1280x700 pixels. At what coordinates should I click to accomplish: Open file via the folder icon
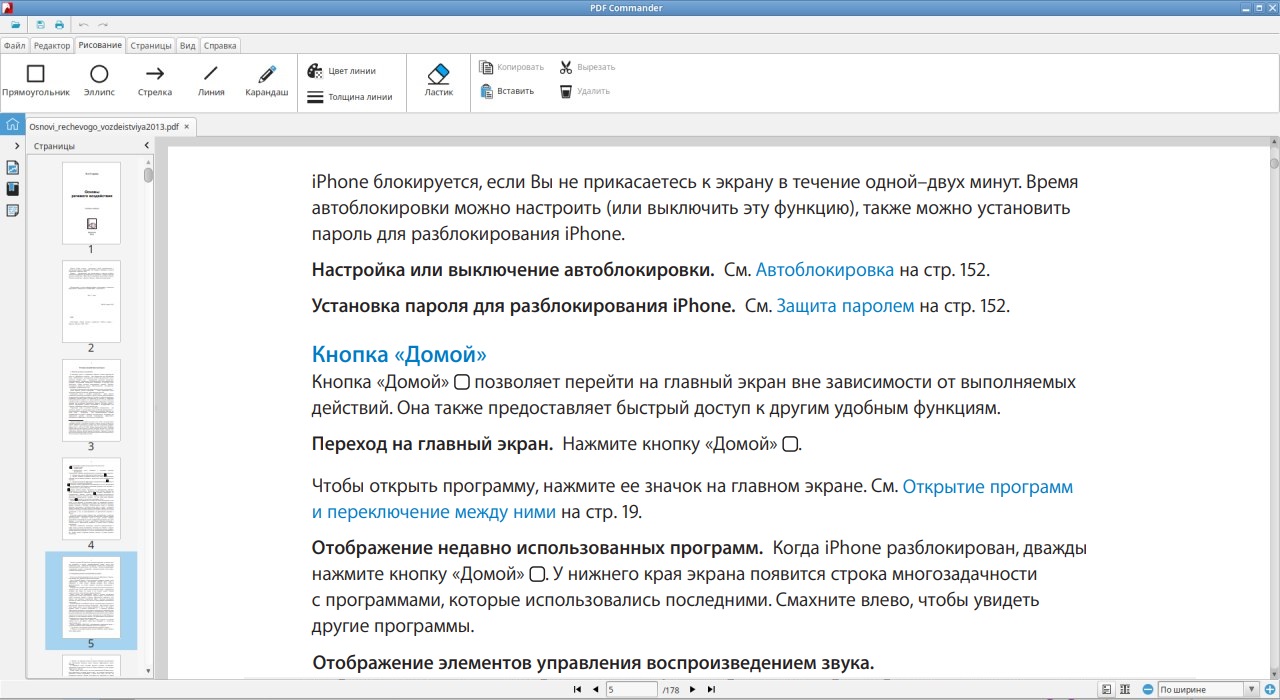click(x=16, y=24)
